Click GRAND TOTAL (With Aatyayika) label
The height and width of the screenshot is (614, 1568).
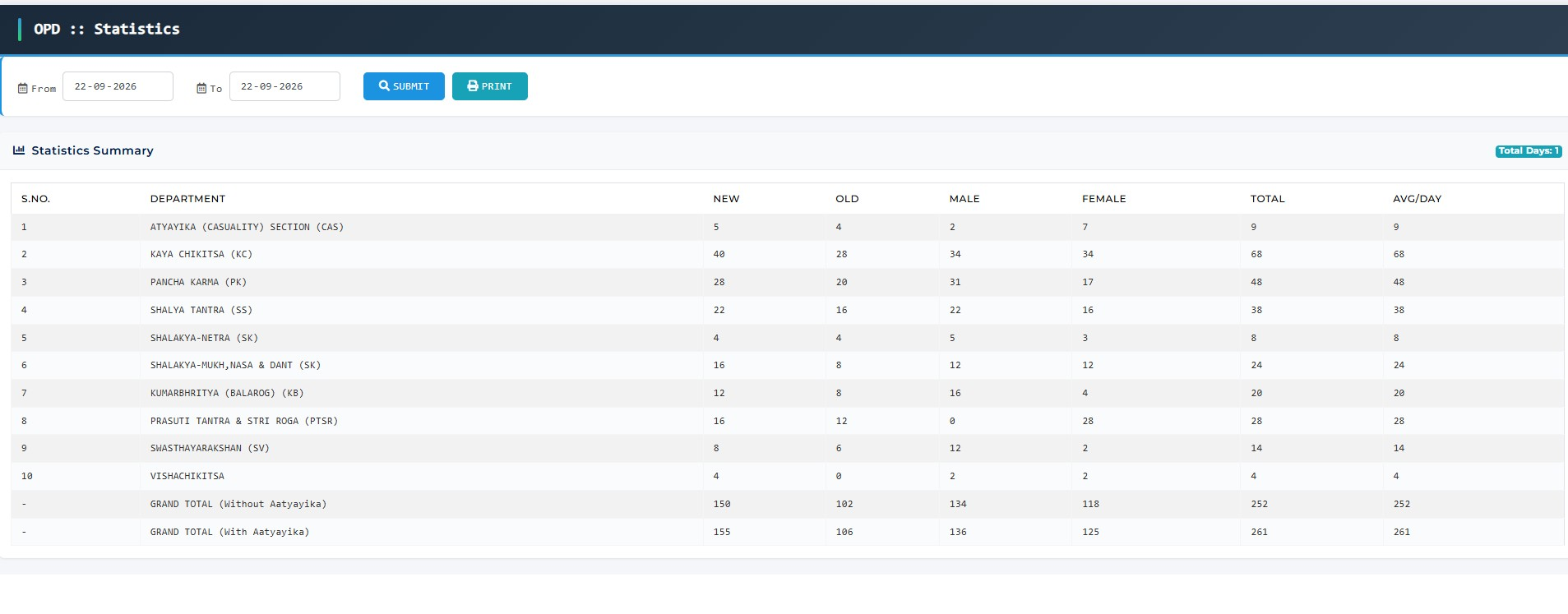tap(229, 532)
